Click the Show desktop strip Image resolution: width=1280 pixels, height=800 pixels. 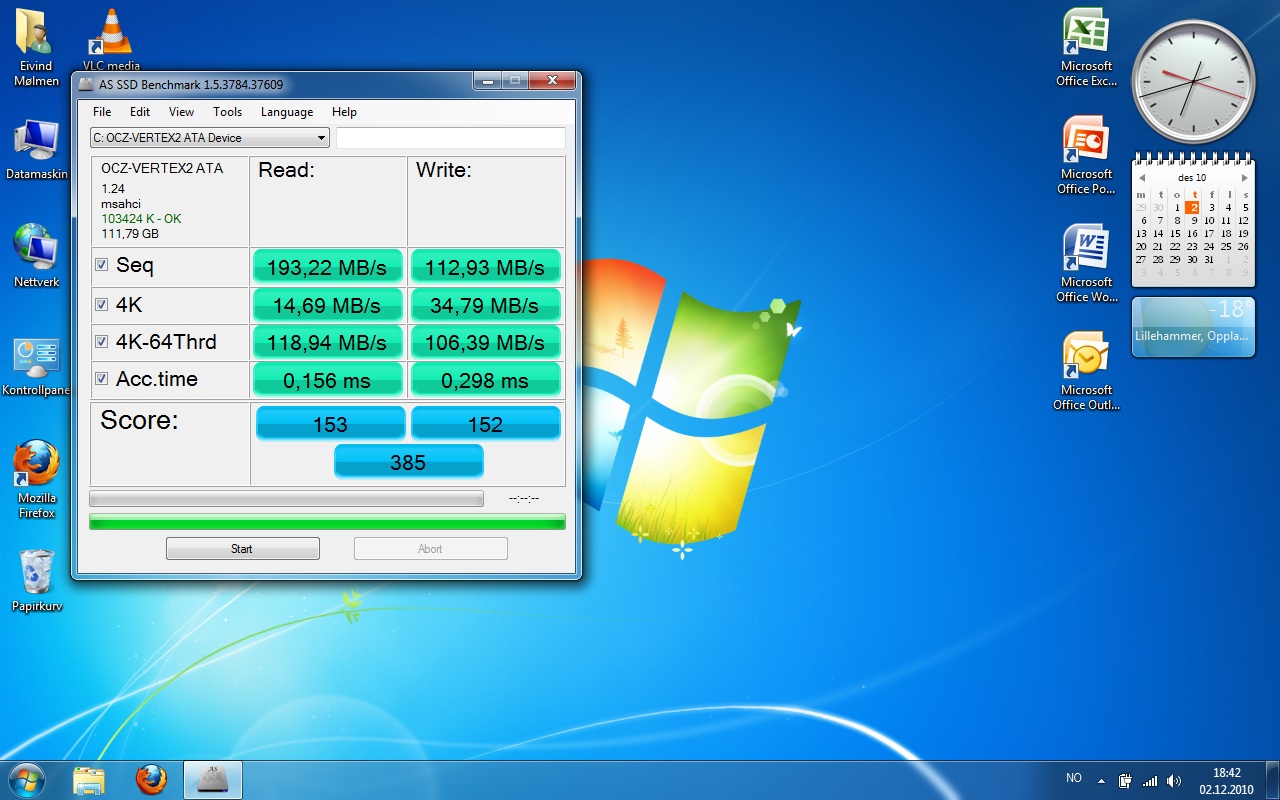click(x=1273, y=780)
